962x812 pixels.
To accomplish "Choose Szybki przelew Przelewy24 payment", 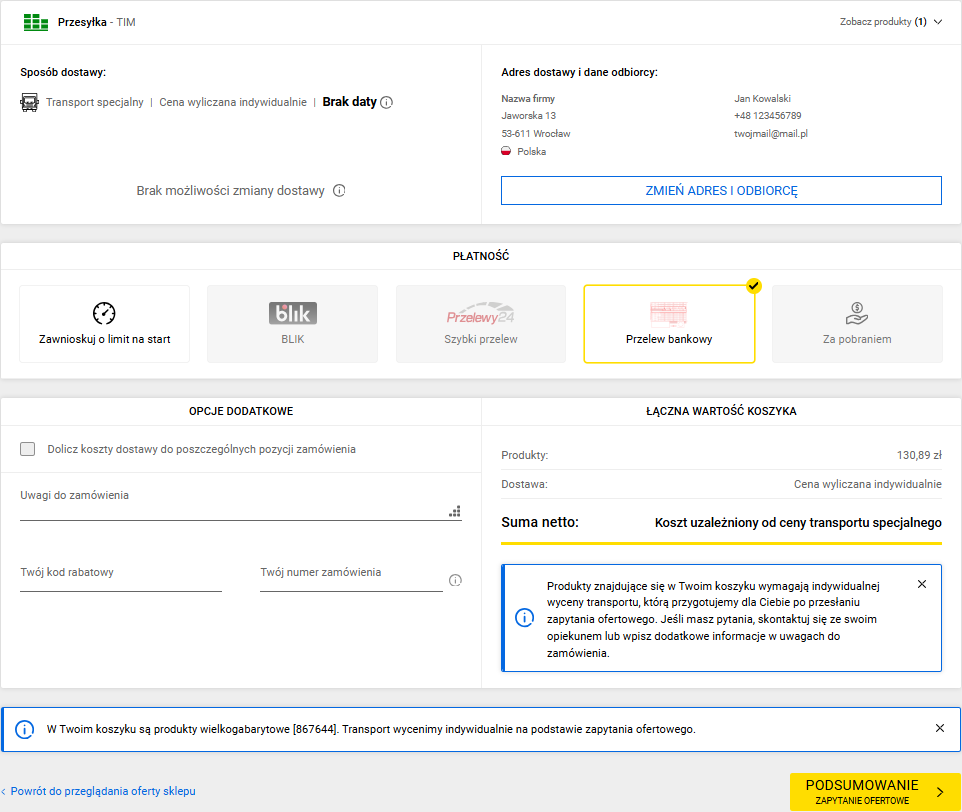I will click(481, 323).
